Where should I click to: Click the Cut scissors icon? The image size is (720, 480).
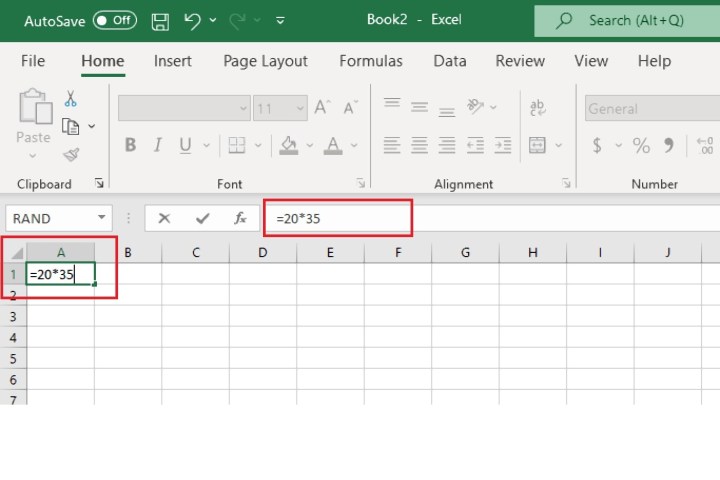(71, 99)
